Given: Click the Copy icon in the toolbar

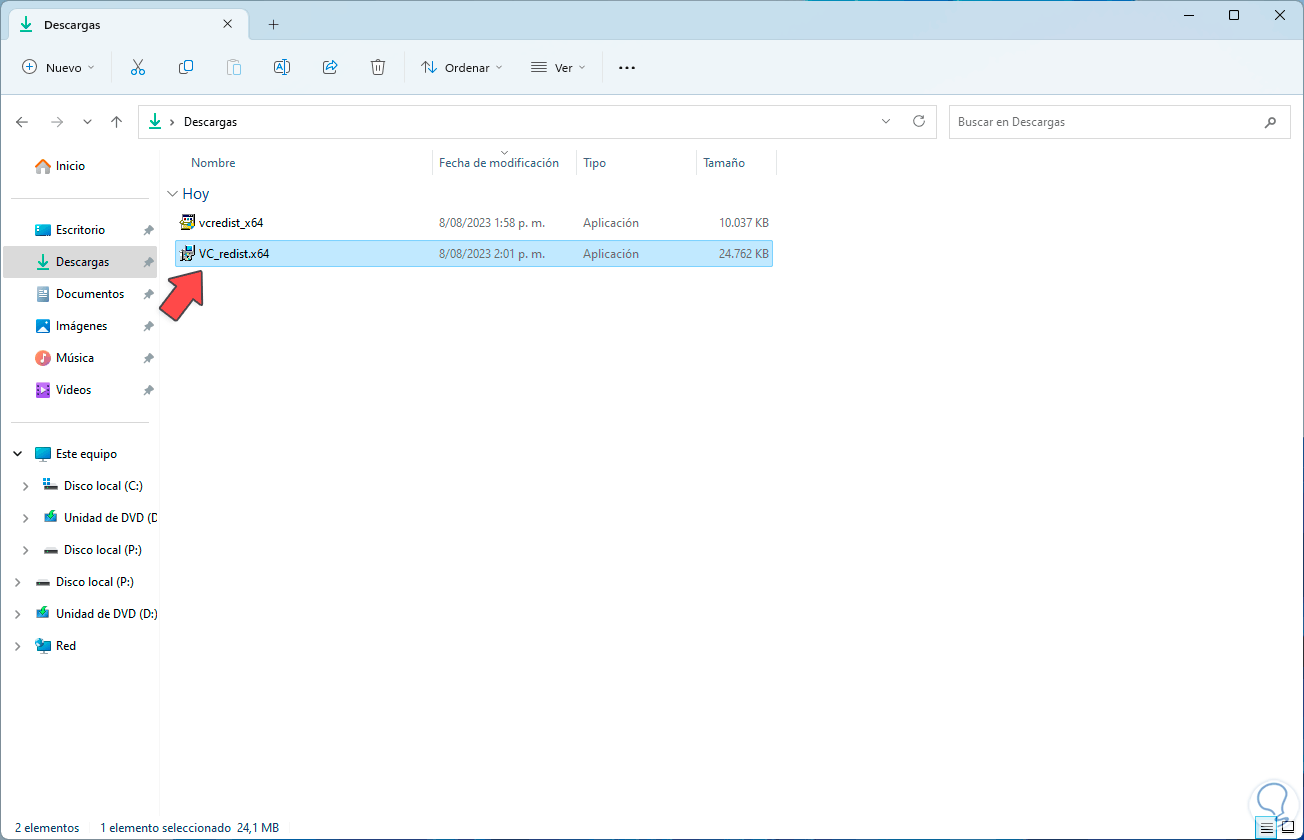Looking at the screenshot, I should (186, 67).
